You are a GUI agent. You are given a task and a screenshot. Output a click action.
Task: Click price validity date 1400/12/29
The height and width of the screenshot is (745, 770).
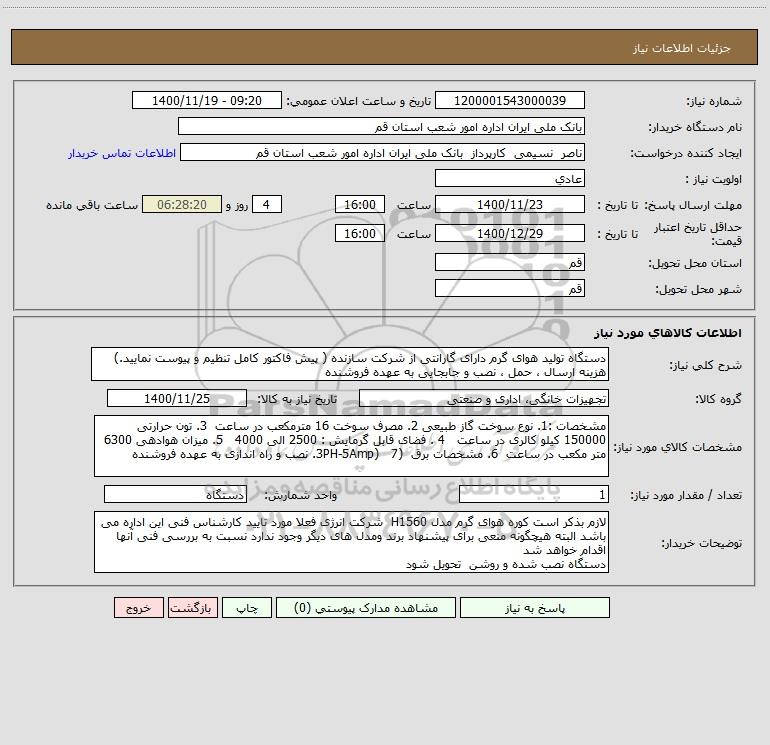[510, 233]
